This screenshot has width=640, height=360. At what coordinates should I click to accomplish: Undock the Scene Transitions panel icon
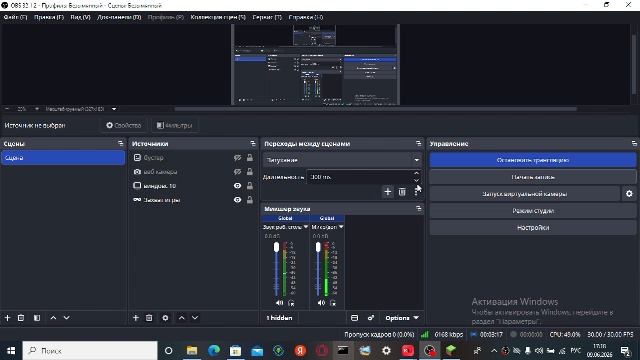tap(418, 143)
